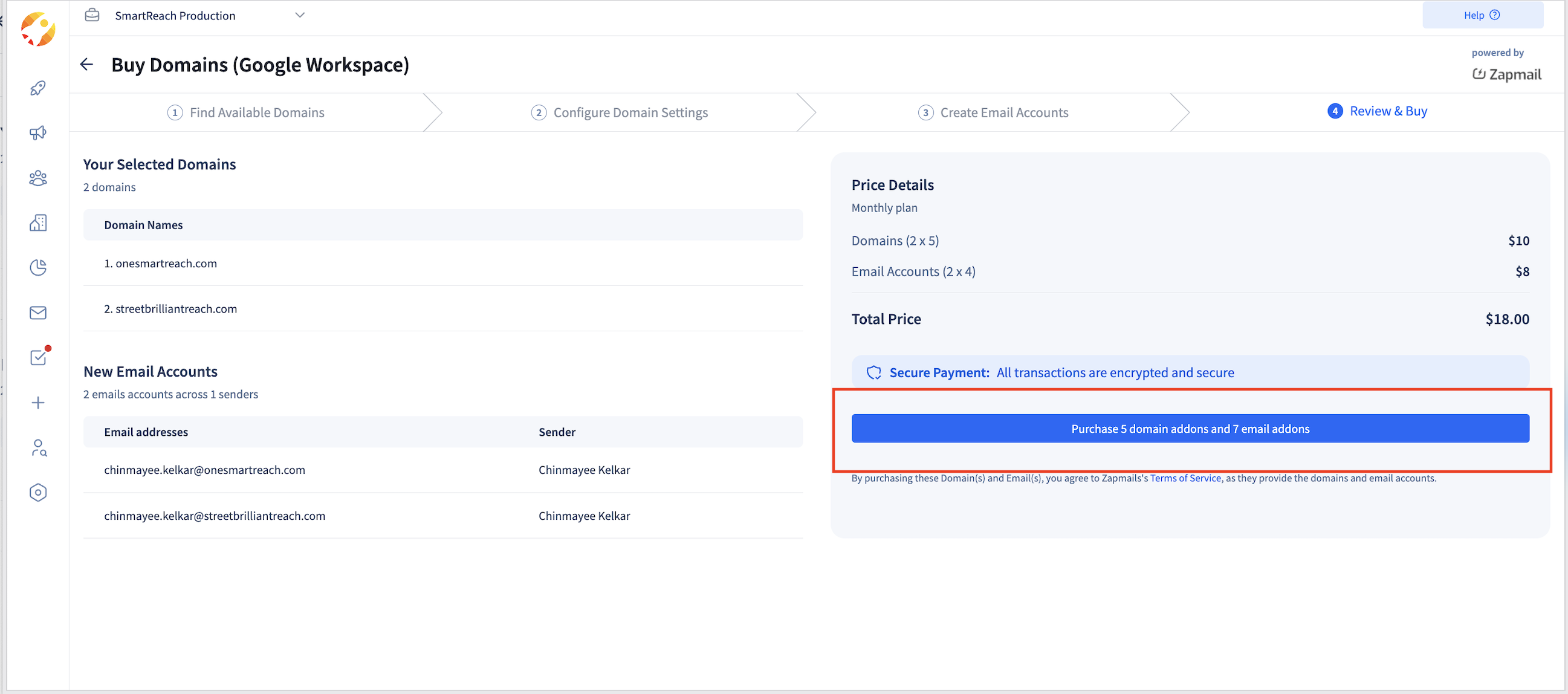Click the plus icon in the sidebar
This screenshot has width=1568, height=694.
tap(37, 403)
